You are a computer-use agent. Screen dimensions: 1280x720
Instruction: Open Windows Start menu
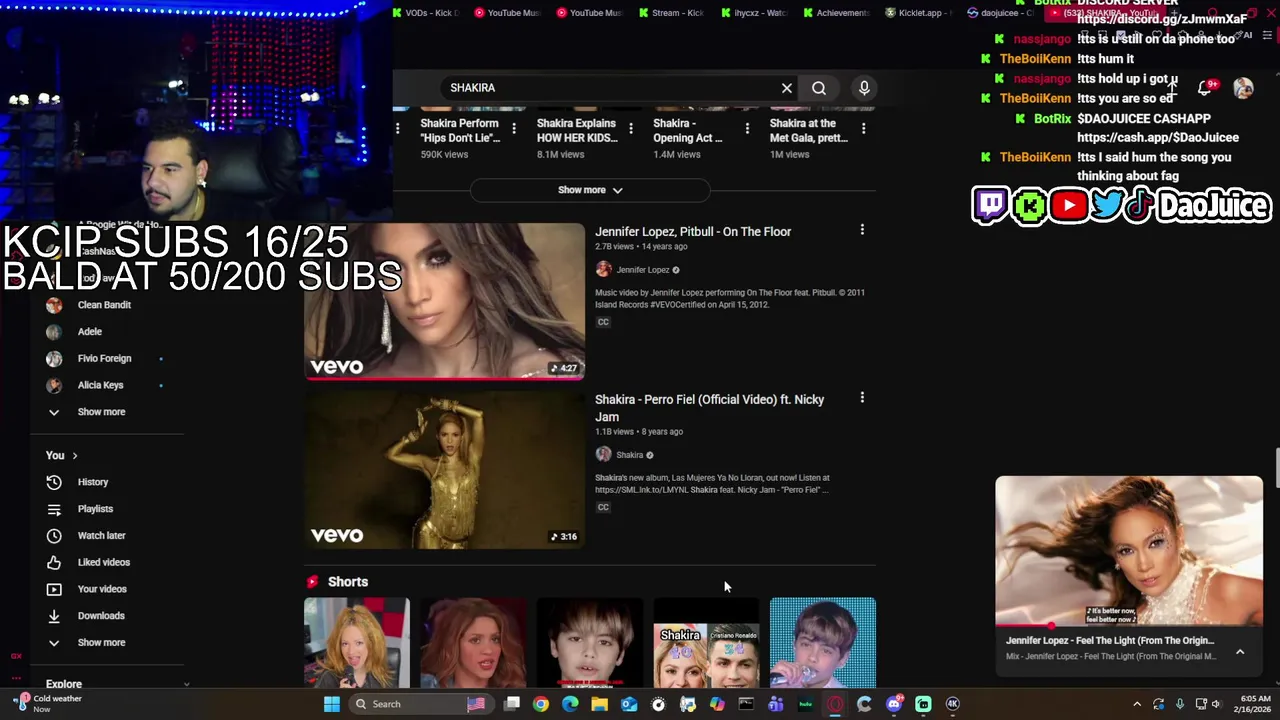(x=331, y=704)
